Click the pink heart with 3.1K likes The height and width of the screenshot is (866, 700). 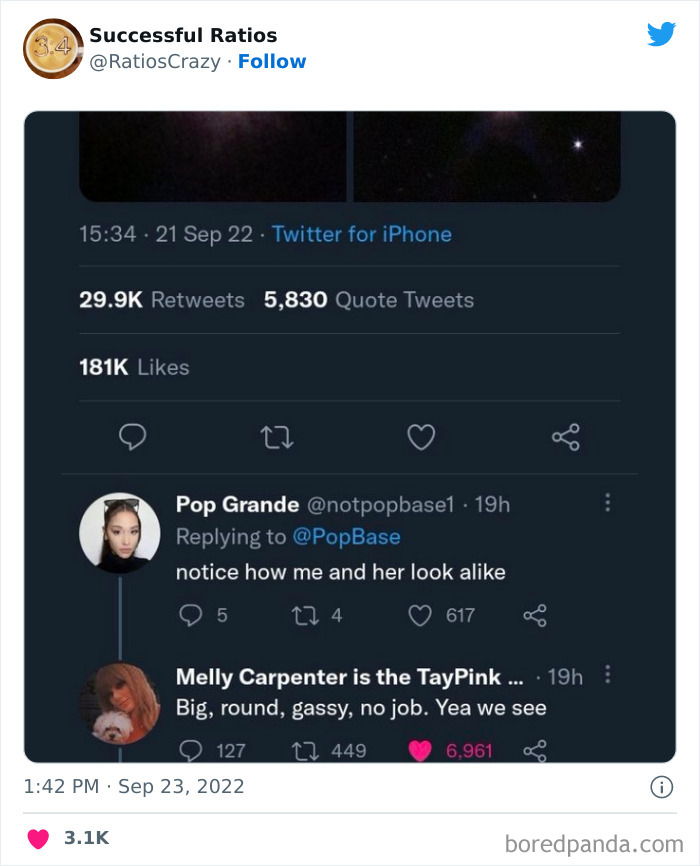39,838
